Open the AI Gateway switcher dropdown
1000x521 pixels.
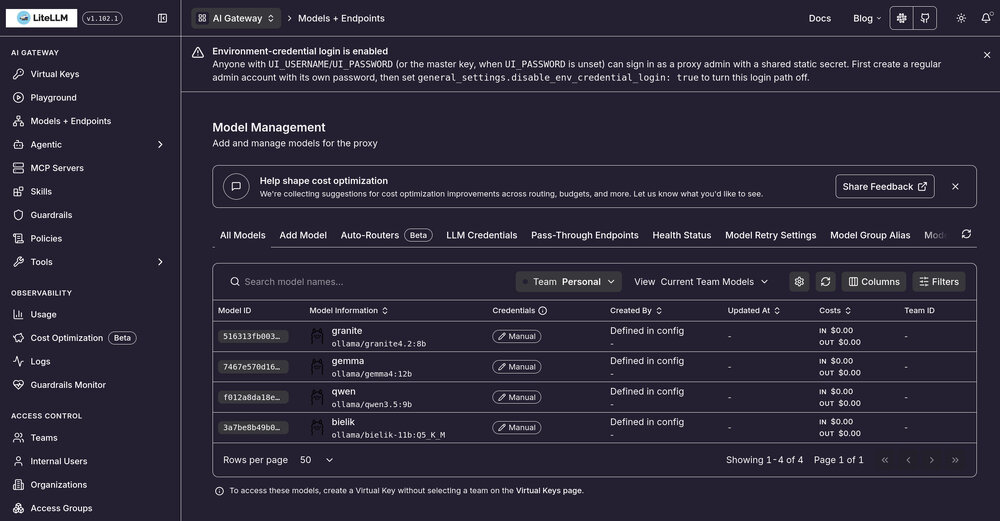click(236, 18)
